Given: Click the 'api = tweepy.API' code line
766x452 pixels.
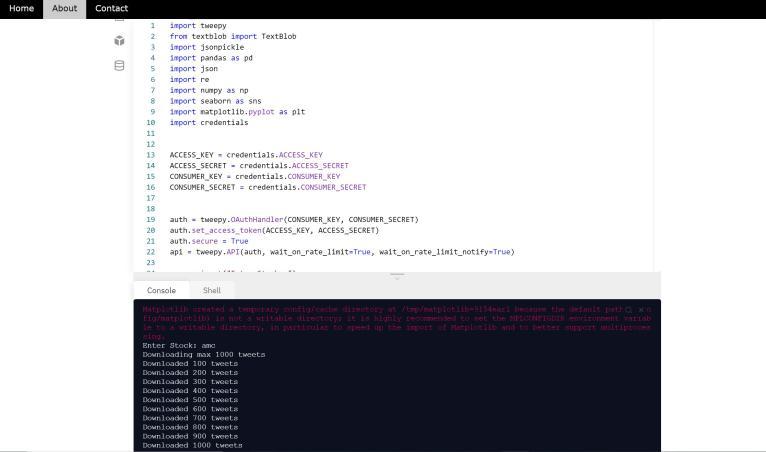Looking at the screenshot, I should point(342,252).
